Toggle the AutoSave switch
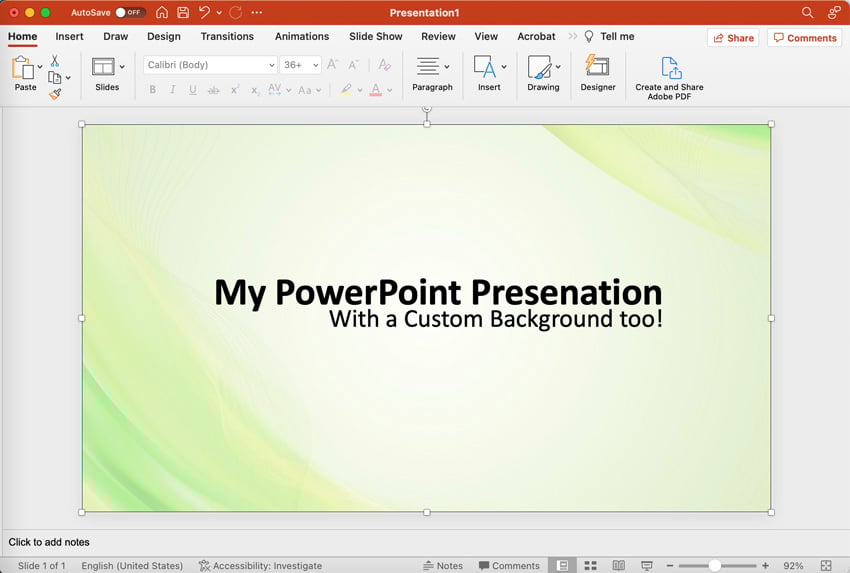This screenshot has width=850, height=573. coord(130,13)
